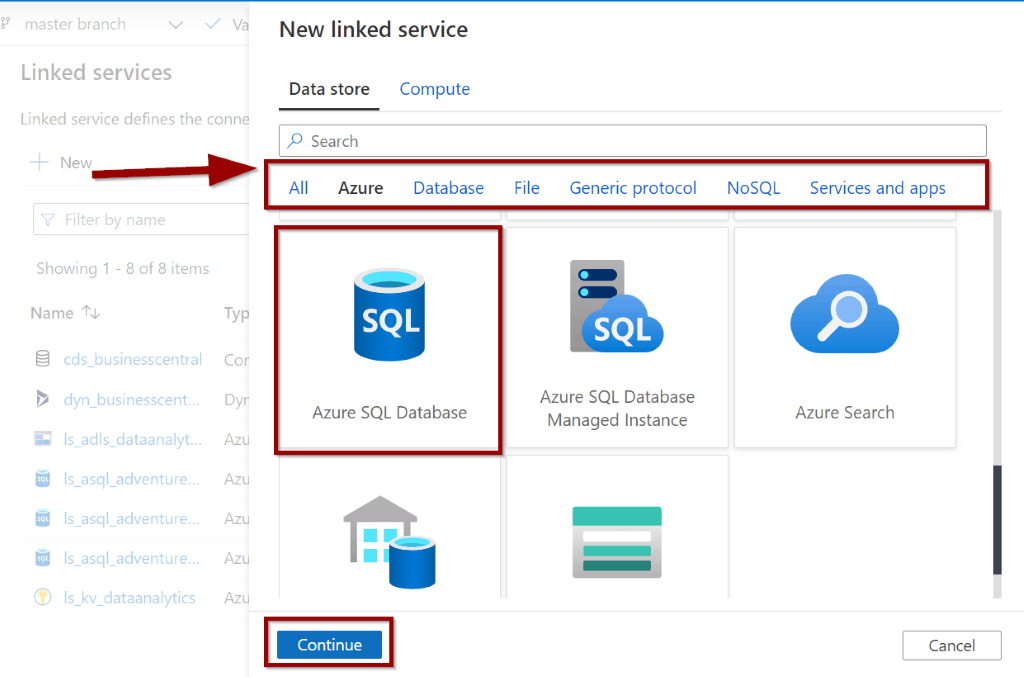Click the Filter by name field
Image resolution: width=1024 pixels, height=677 pixels.
141,219
